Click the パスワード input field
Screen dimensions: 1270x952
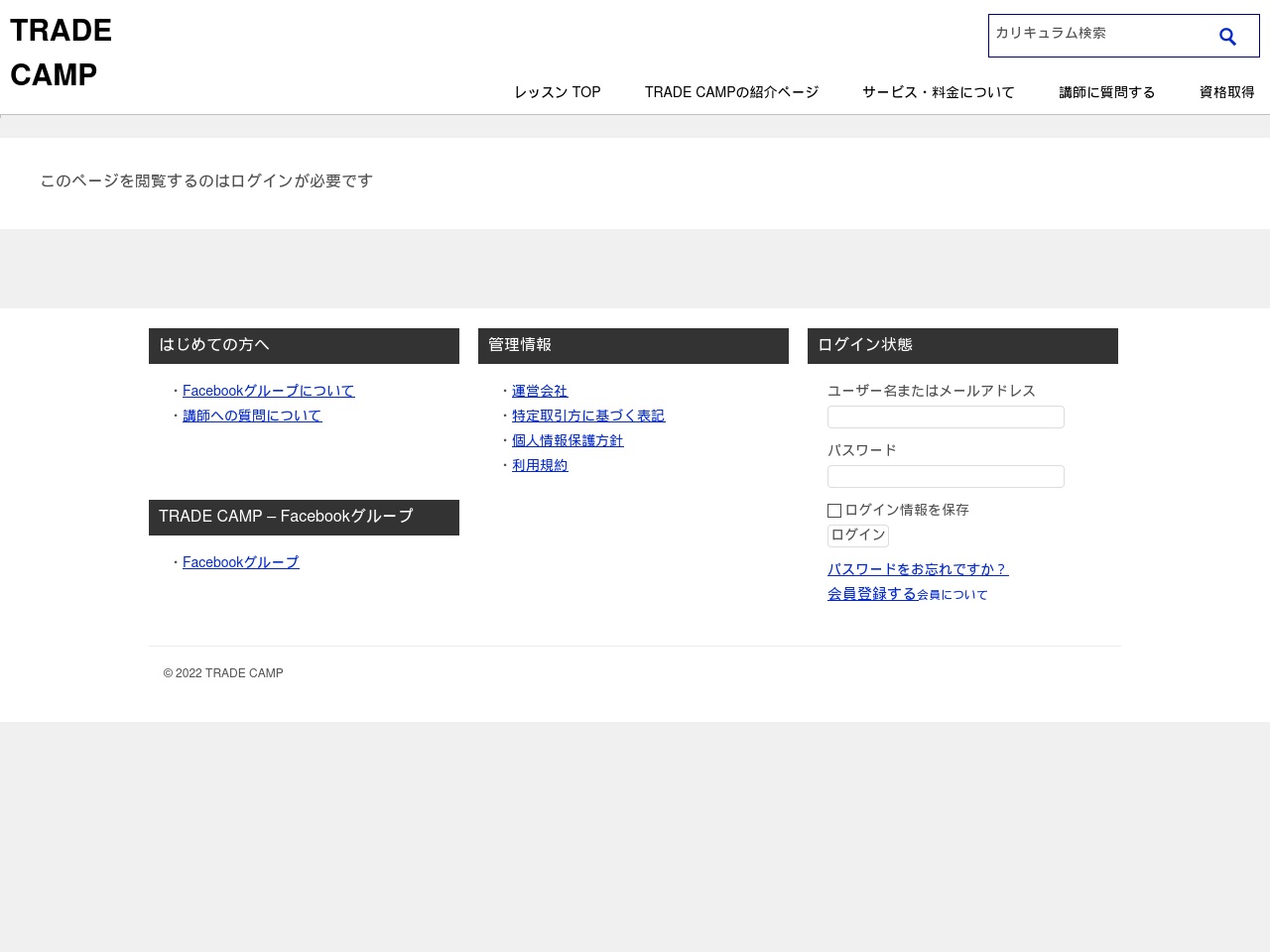946,476
